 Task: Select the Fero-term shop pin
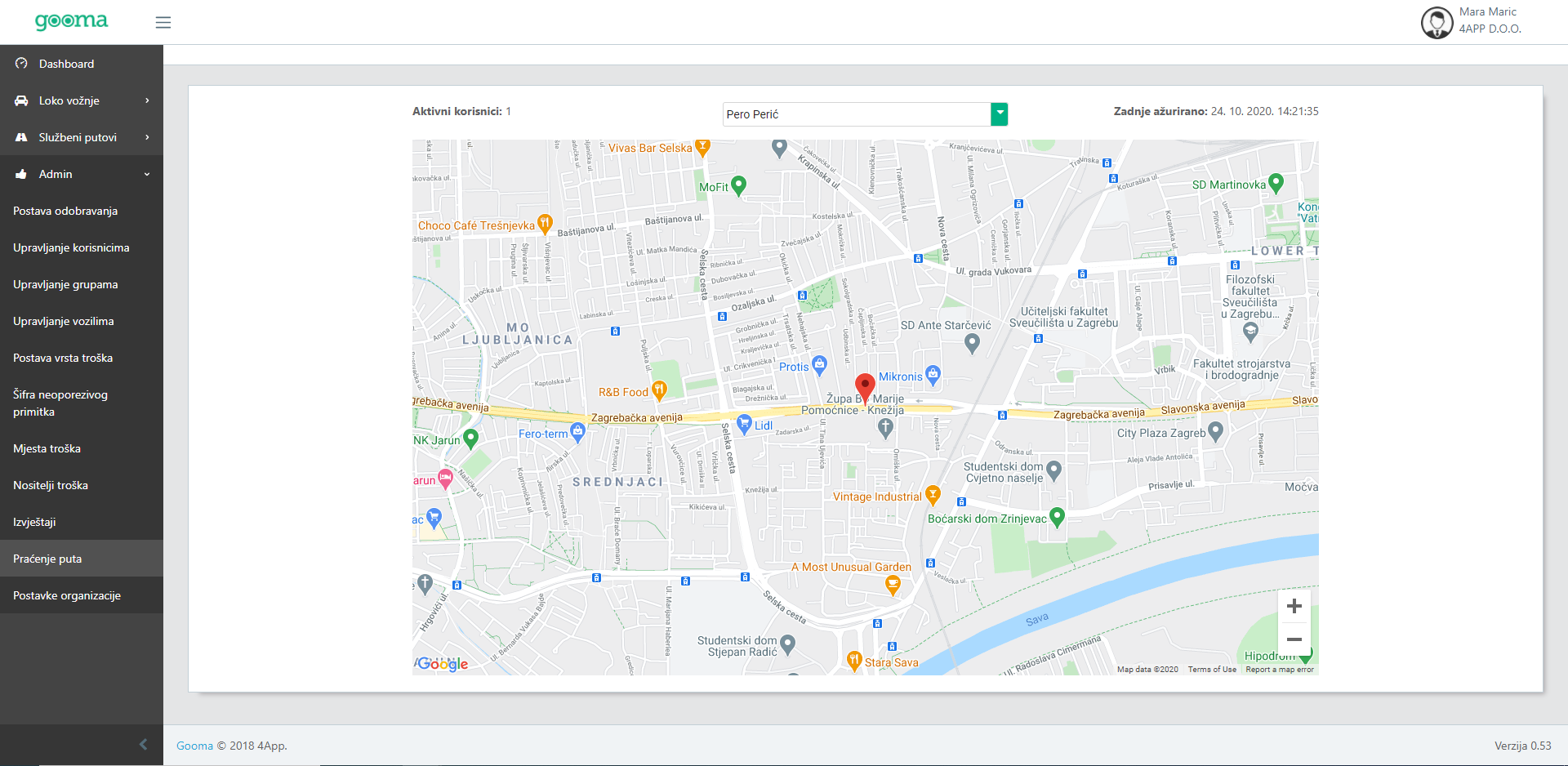[x=577, y=432]
